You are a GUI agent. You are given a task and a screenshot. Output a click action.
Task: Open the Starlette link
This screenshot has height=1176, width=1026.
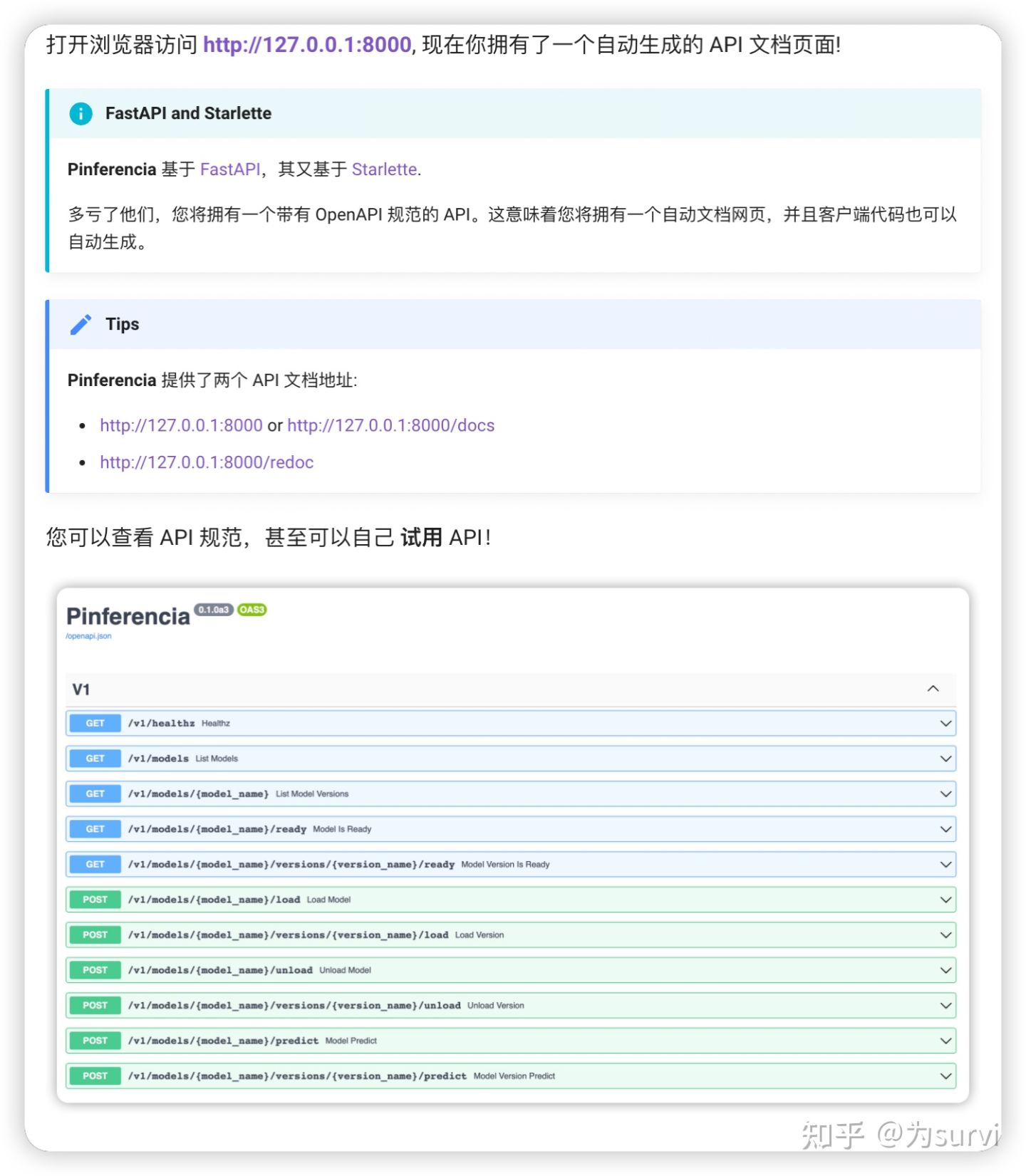coord(384,170)
